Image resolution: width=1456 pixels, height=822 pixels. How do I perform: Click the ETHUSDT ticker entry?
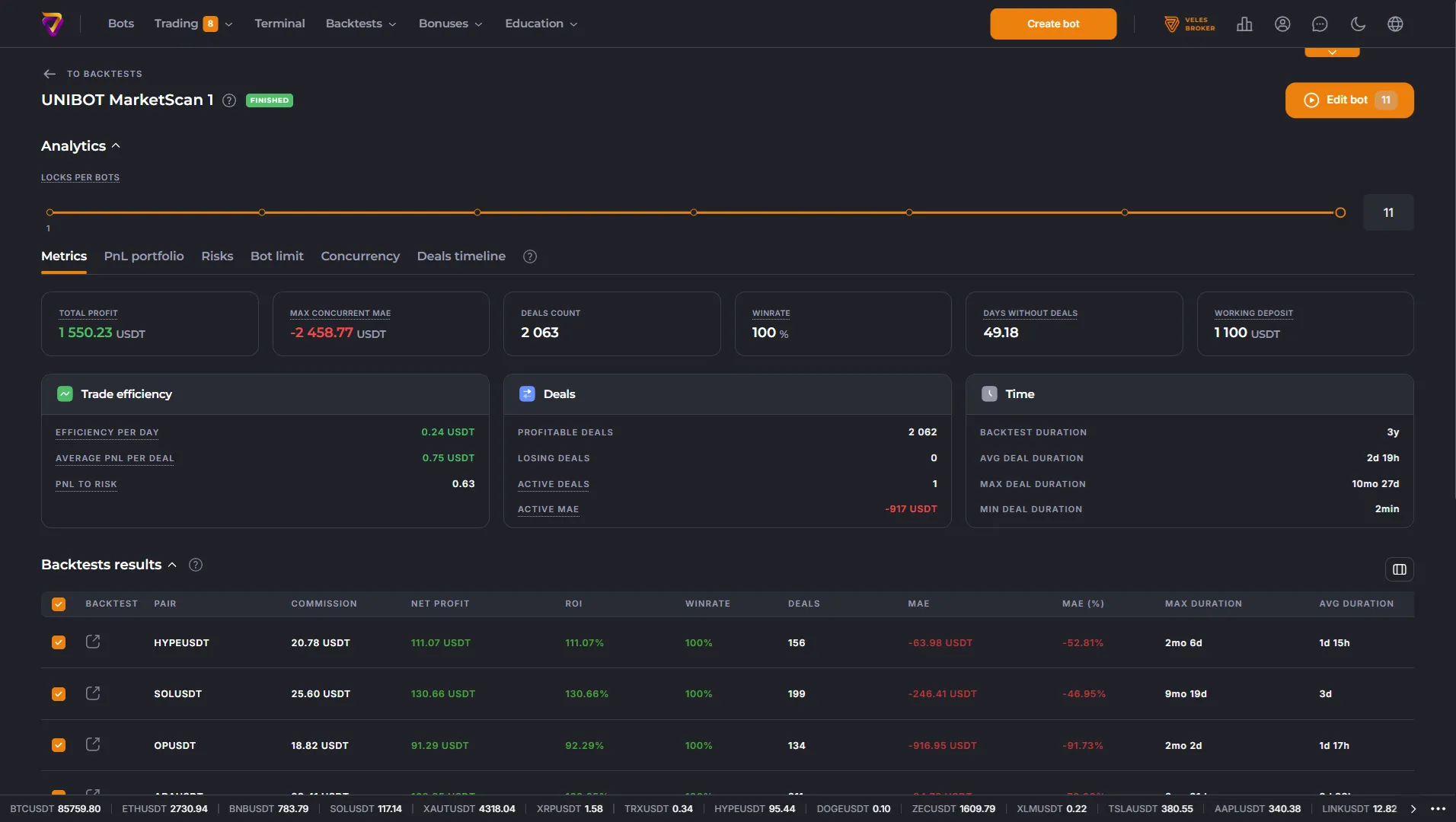164,808
